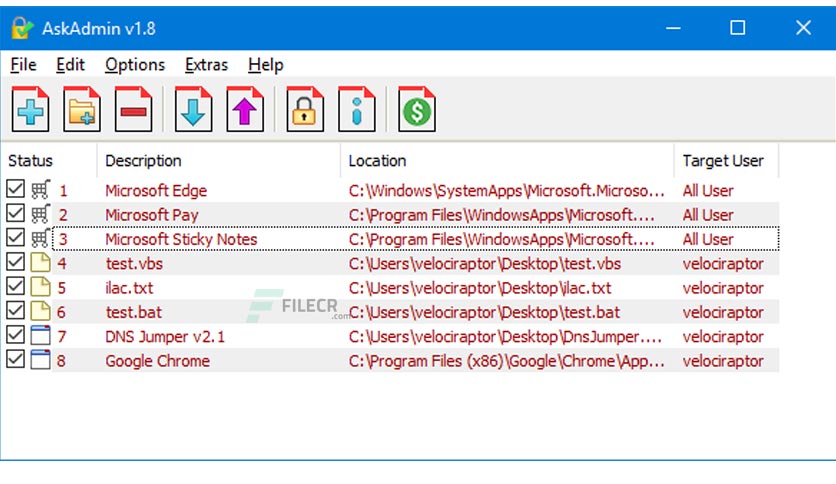Click the green dollar License icon
This screenshot has height=484, width=836.
(x=417, y=109)
